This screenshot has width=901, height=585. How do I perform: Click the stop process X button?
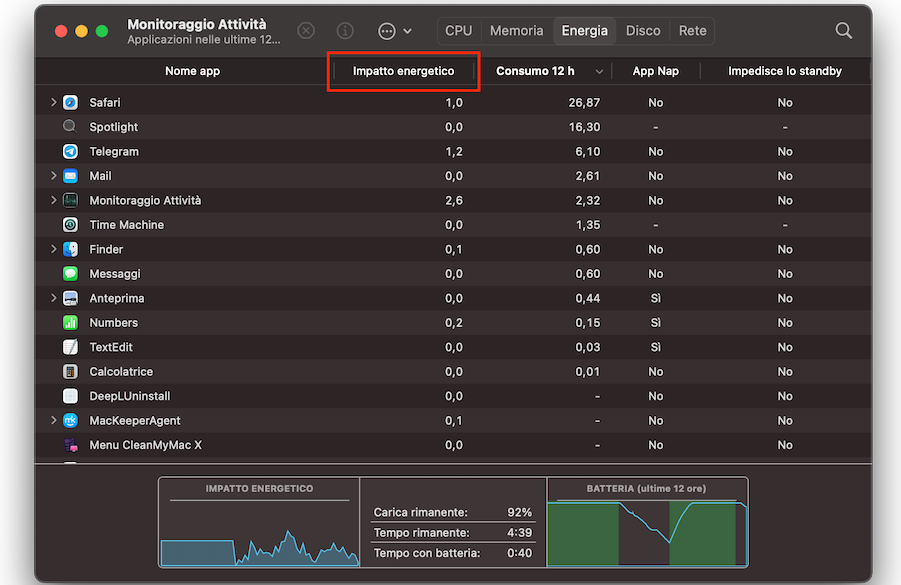click(x=306, y=31)
